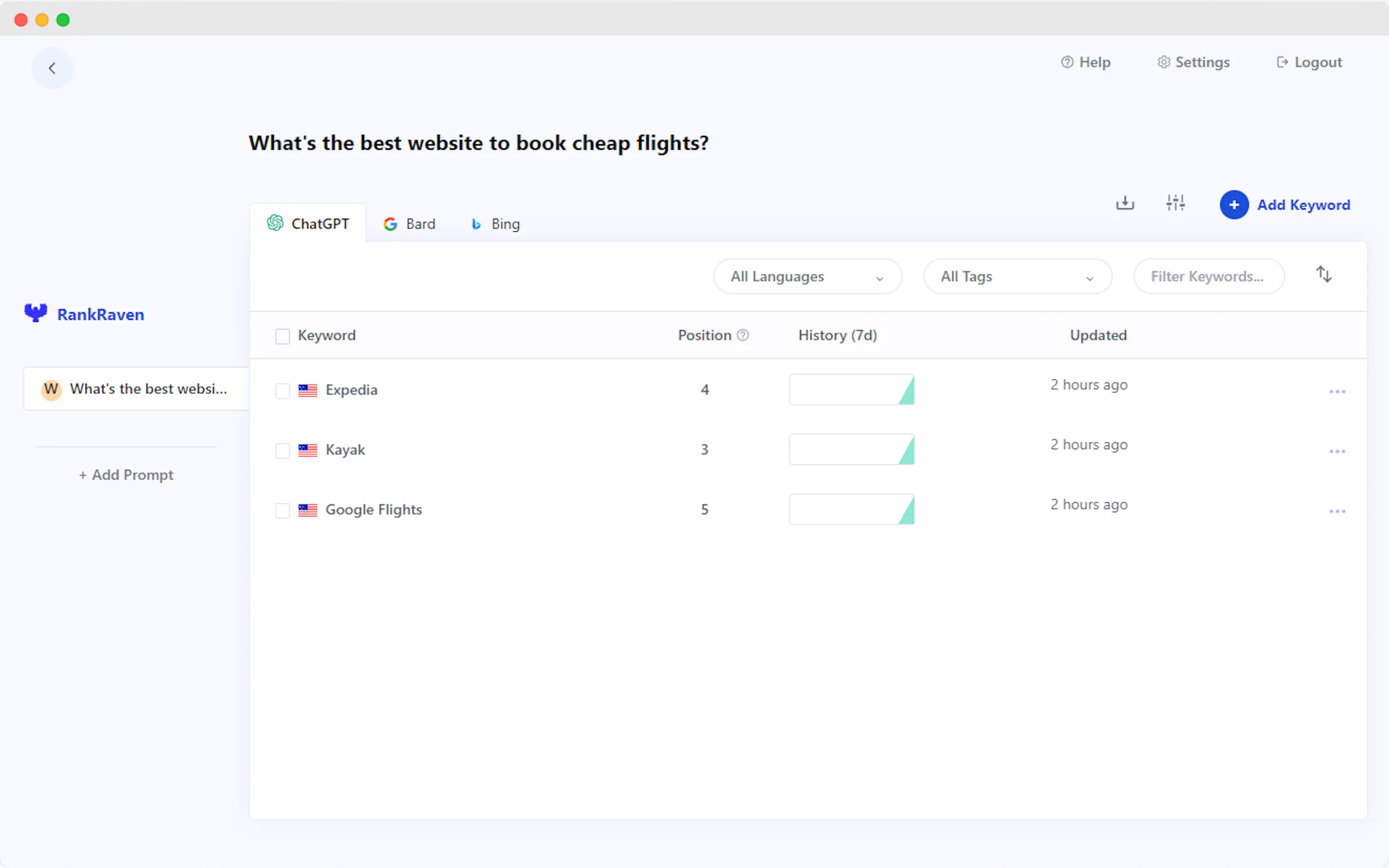Click the Position help question icon
The image size is (1389, 868).
point(743,335)
